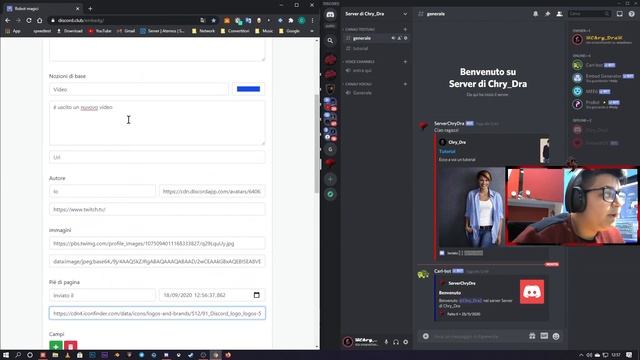Click the title field containing 'Video'

(139, 89)
